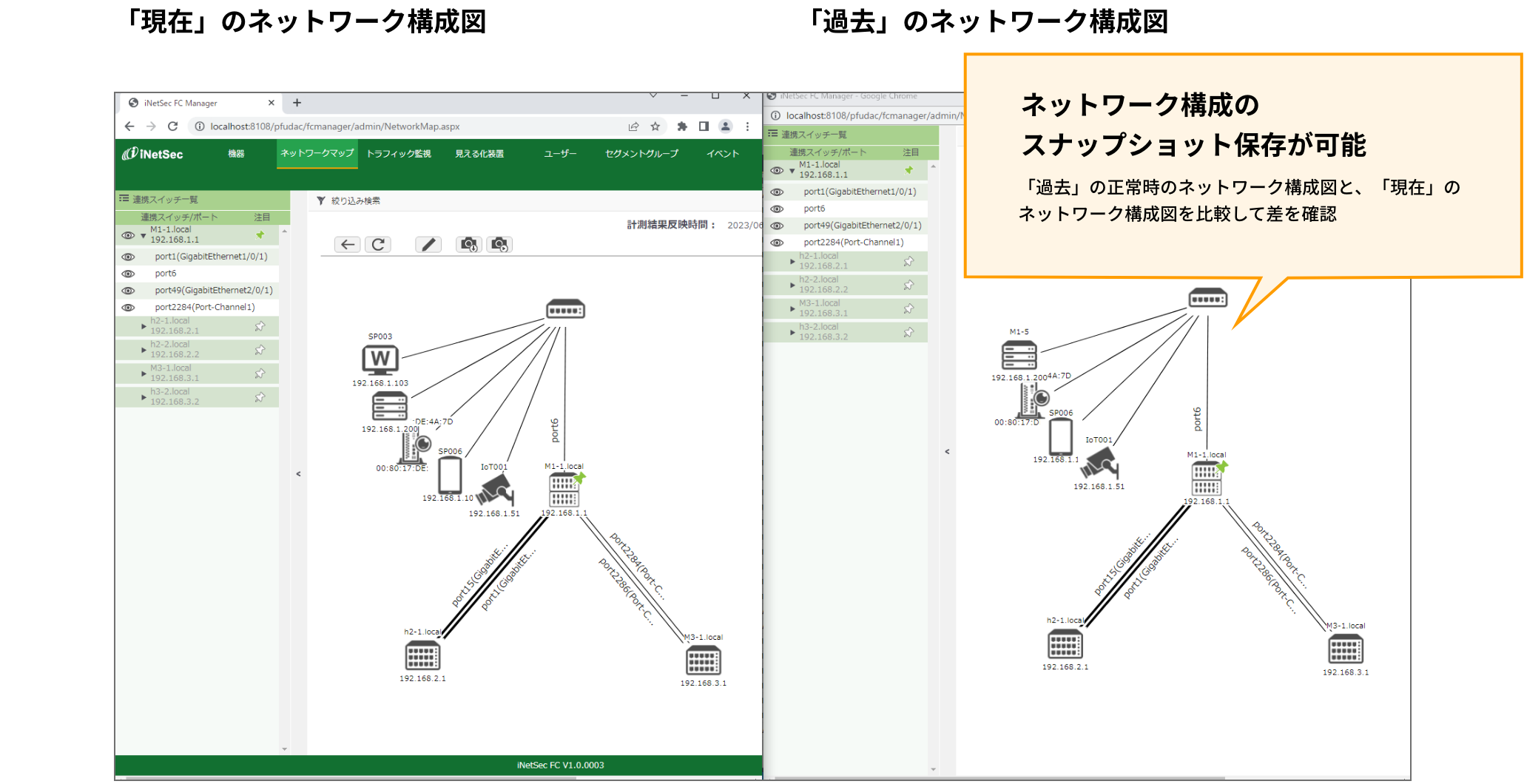The height and width of the screenshot is (784, 1524).
Task: Collapse the M1-1.local tree in left window
Action: (x=144, y=235)
